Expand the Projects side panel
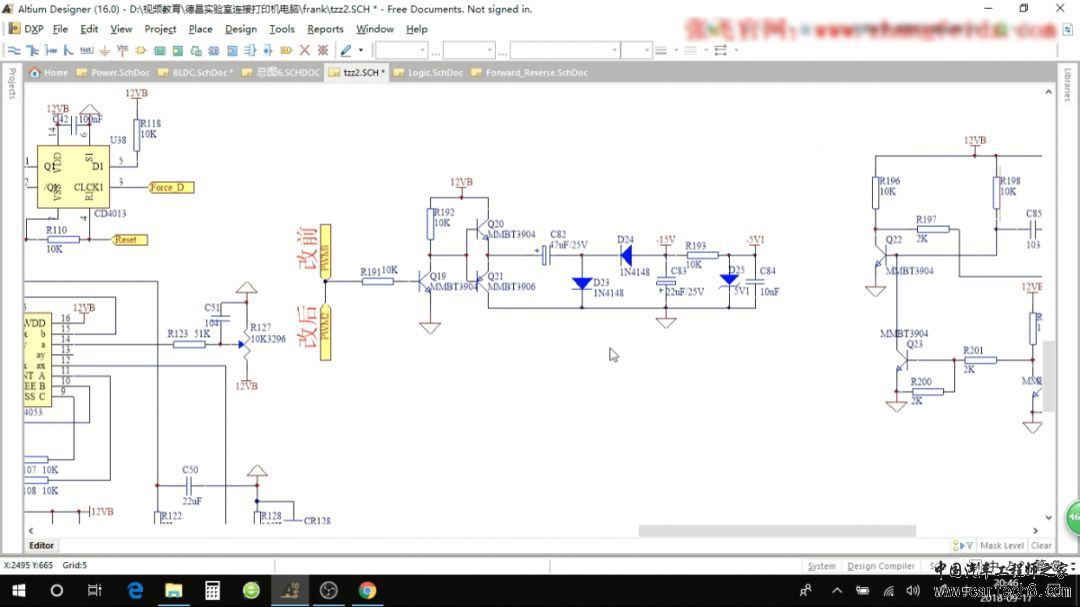The width and height of the screenshot is (1080, 607). [12, 84]
